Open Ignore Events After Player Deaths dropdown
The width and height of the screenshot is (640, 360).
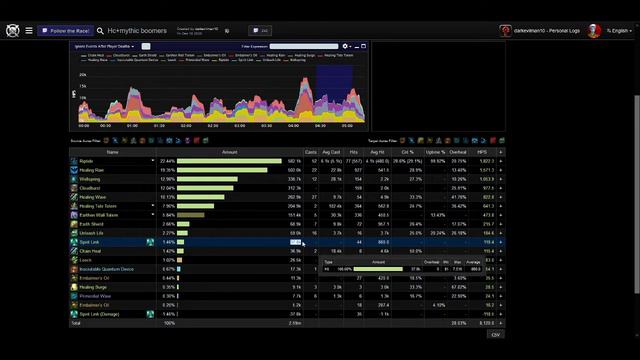pyautogui.click(x=104, y=47)
